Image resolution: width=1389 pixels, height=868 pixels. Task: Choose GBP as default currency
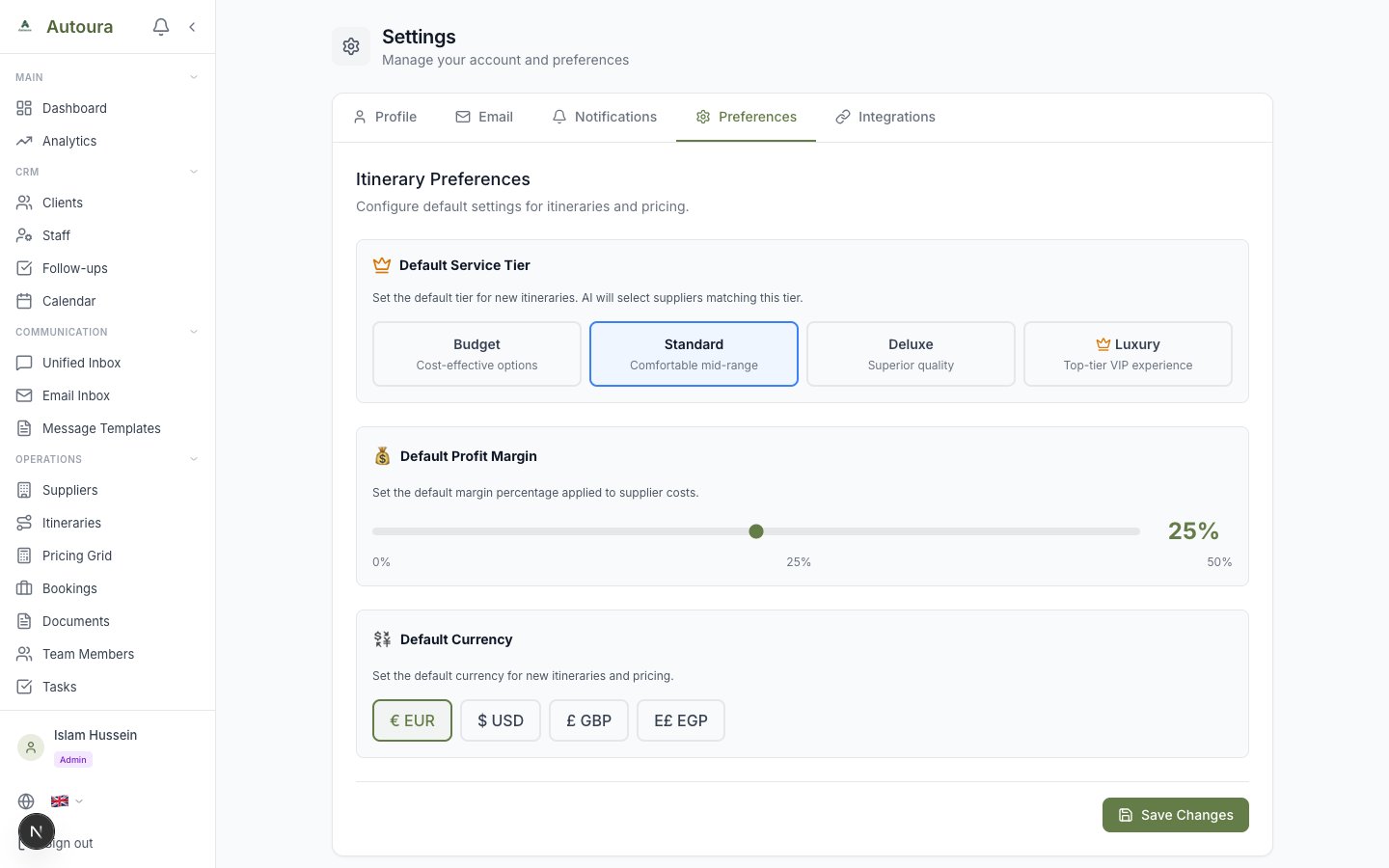tap(588, 720)
